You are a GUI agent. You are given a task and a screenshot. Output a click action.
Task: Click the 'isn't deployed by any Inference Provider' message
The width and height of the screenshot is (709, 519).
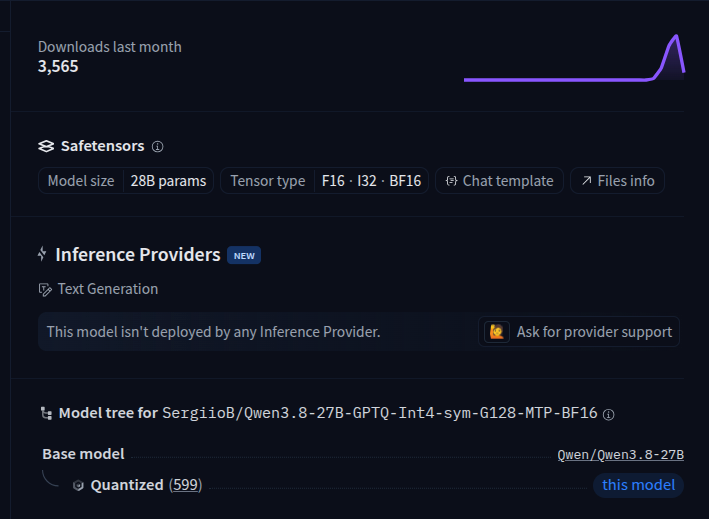213,332
